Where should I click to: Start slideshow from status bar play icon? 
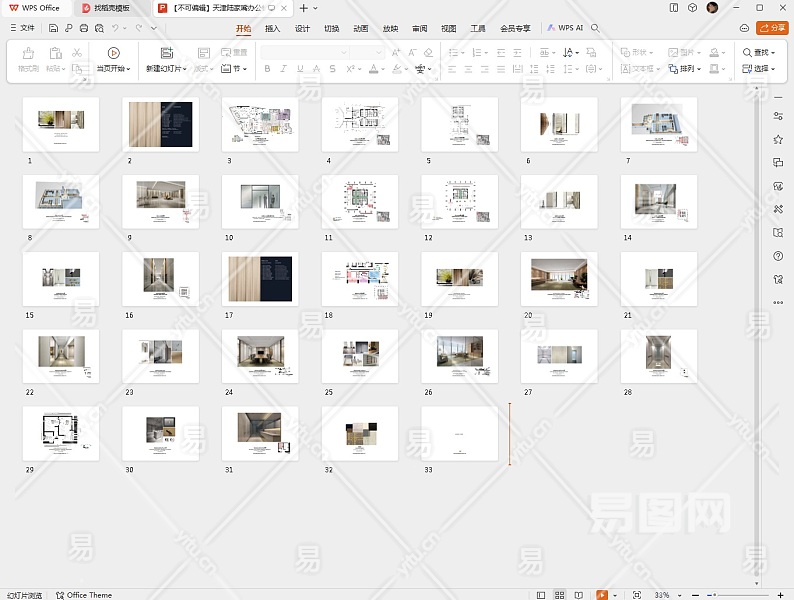pyautogui.click(x=602, y=595)
